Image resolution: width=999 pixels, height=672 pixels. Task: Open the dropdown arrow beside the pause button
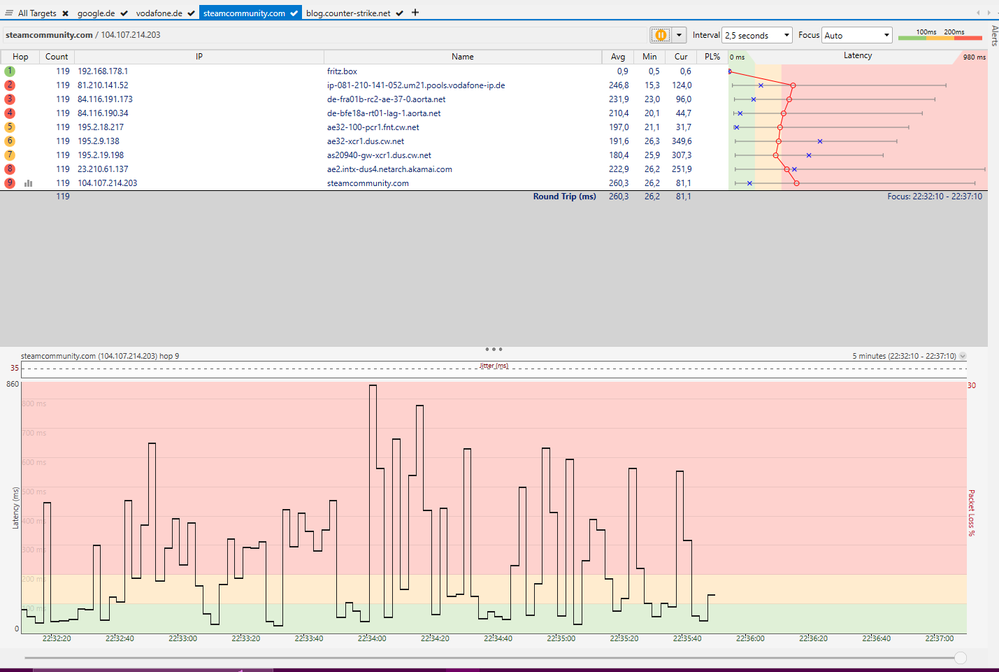(x=680, y=35)
